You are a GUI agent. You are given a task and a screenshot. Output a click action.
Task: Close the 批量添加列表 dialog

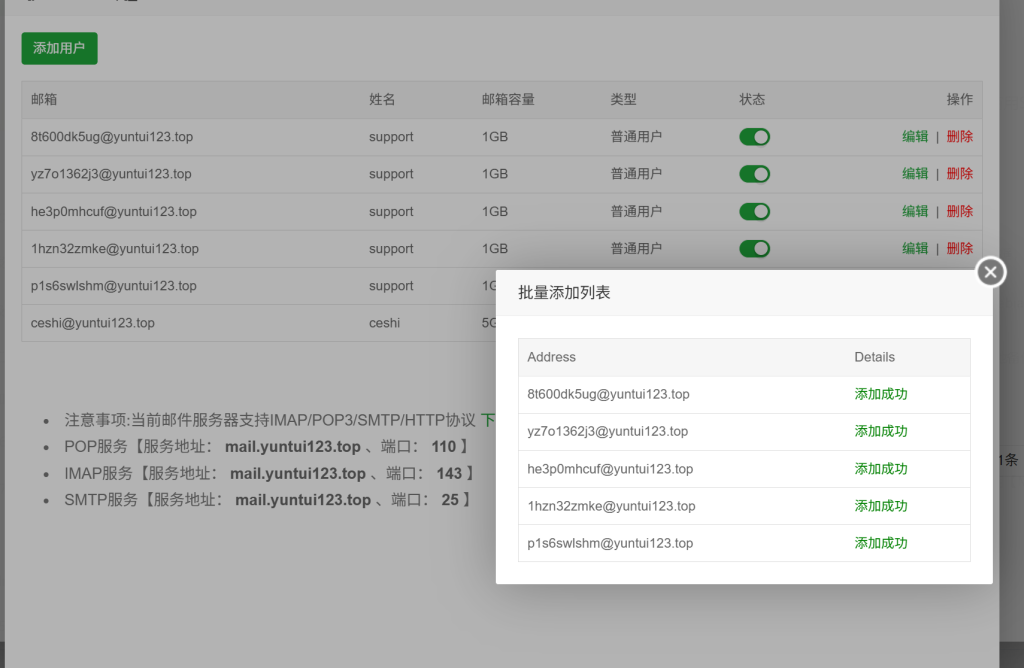pyautogui.click(x=990, y=272)
